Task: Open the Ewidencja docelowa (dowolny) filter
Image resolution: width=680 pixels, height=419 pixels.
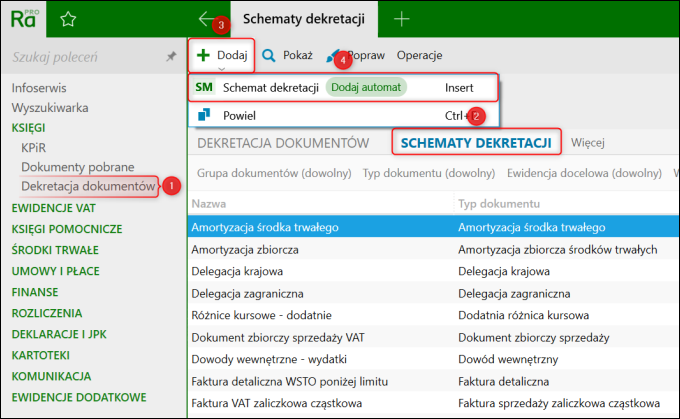Action: [584, 173]
